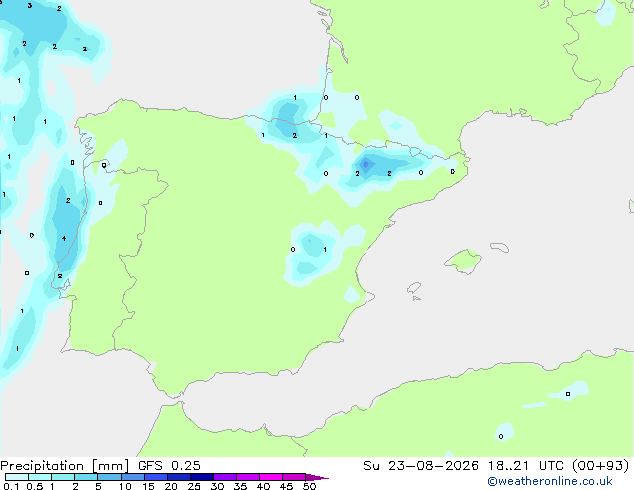Viewport: 634px width, 490px height.
Task: Click the legend label '25'
Action: point(194,486)
